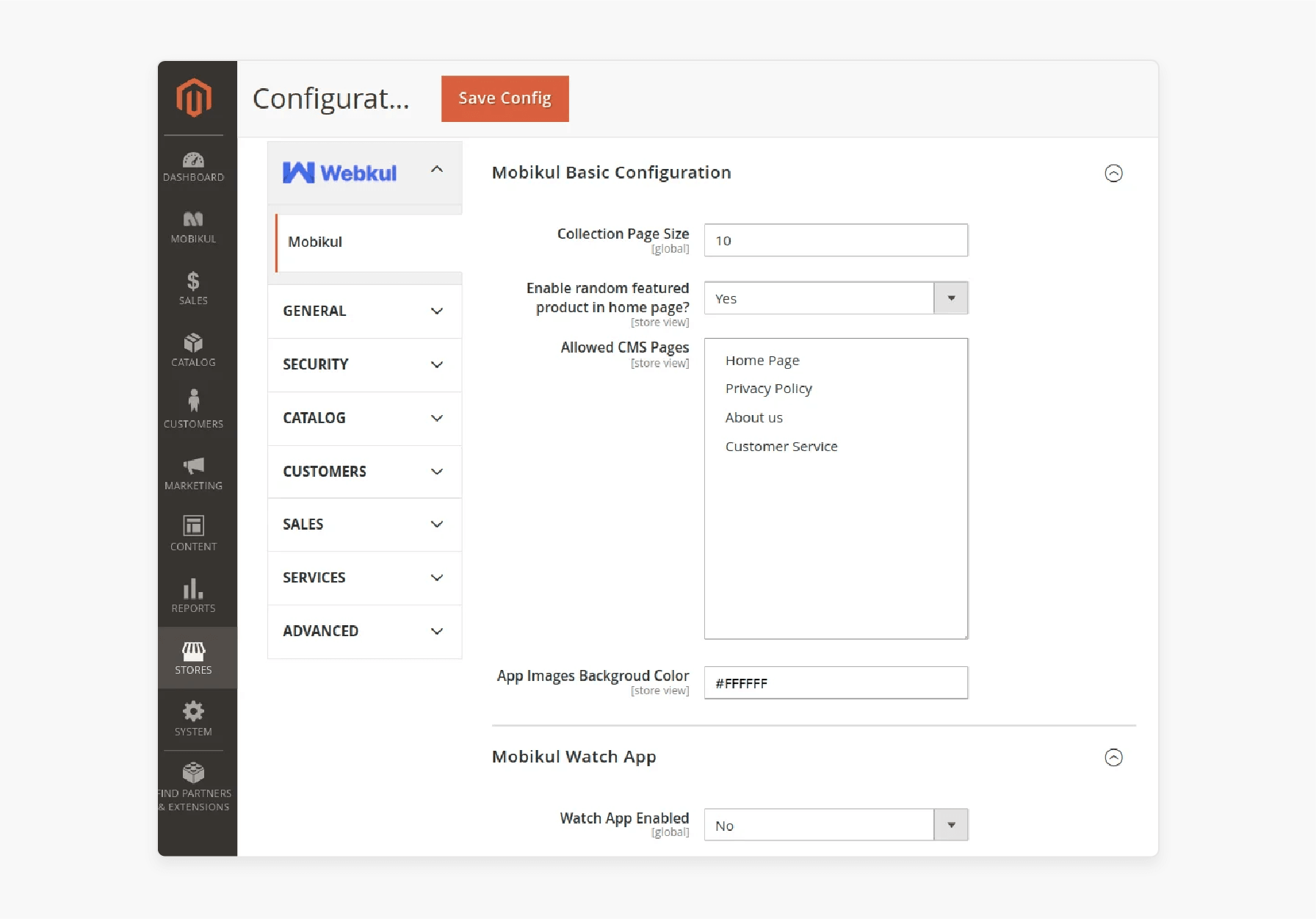Expand the SECURITY config section
The image size is (1316, 919).
click(364, 364)
